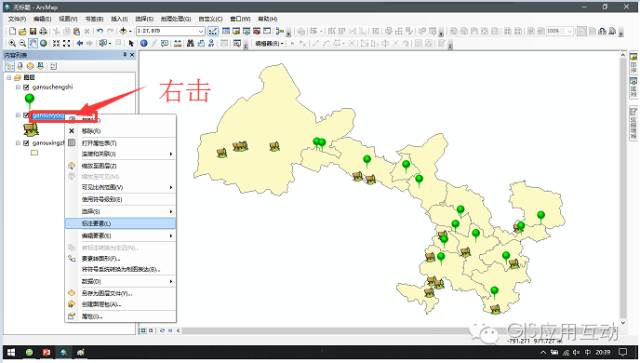This screenshot has height=363, width=640.
Task: Uncheck the gansuchengshi layer checkbox
Action: click(x=27, y=87)
